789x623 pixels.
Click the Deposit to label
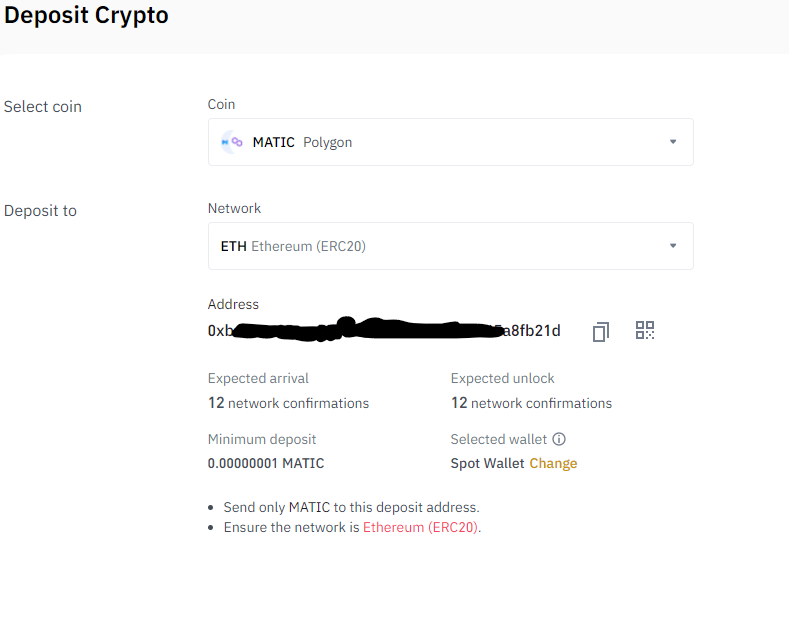click(x=41, y=211)
